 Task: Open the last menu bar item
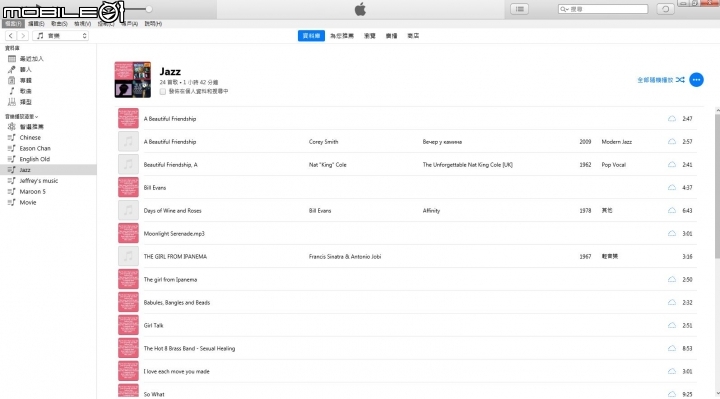tap(153, 23)
